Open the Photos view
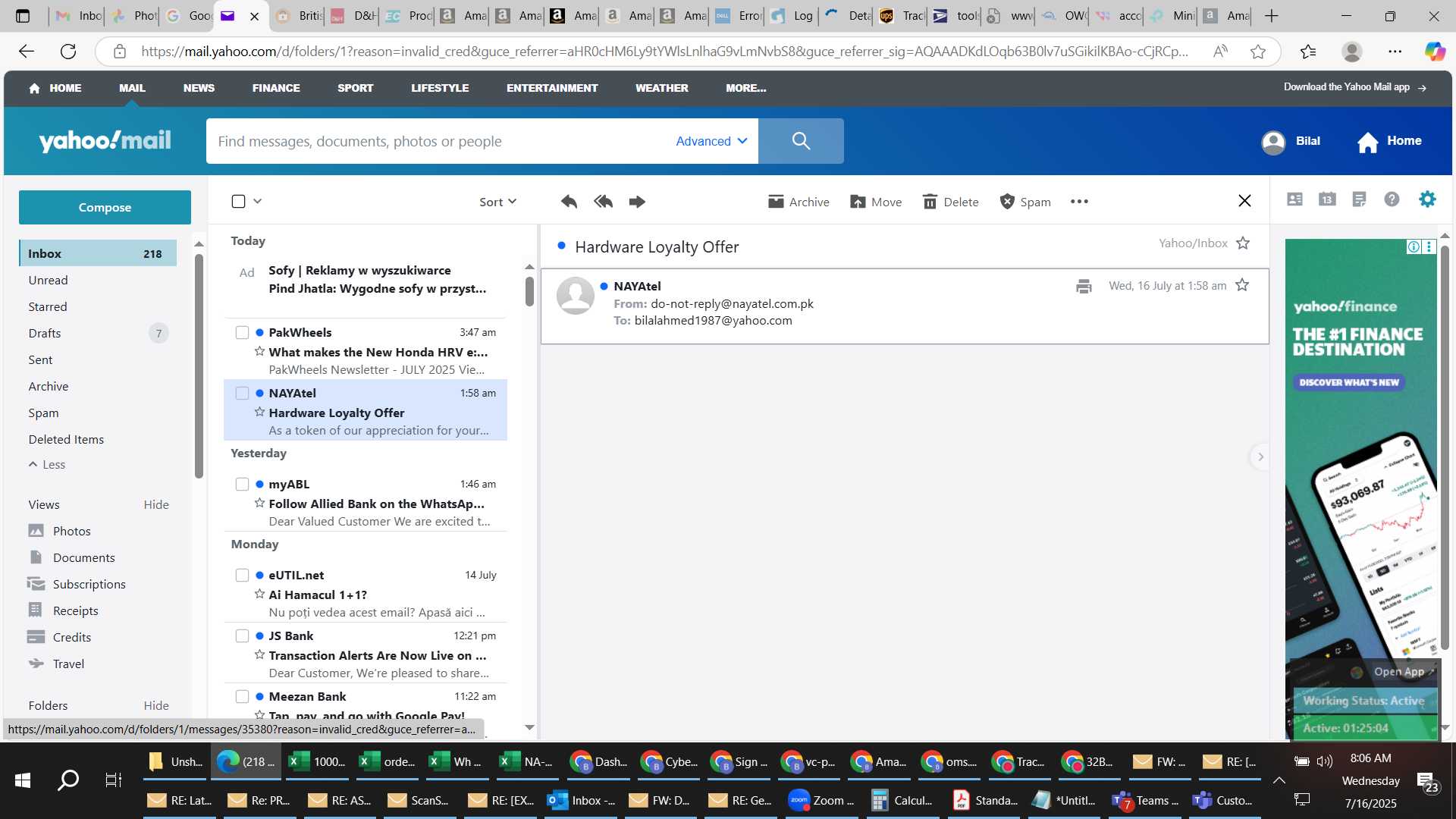Image resolution: width=1456 pixels, height=819 pixels. 71,531
